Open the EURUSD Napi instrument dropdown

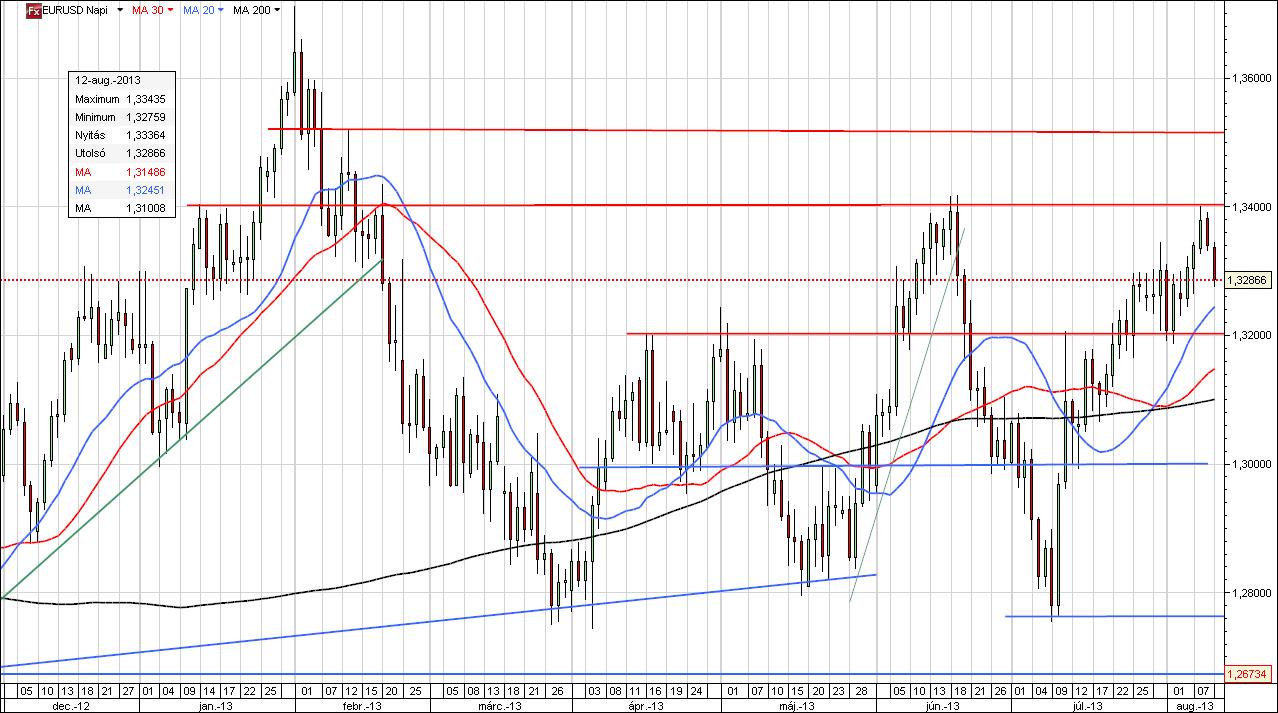(x=121, y=10)
